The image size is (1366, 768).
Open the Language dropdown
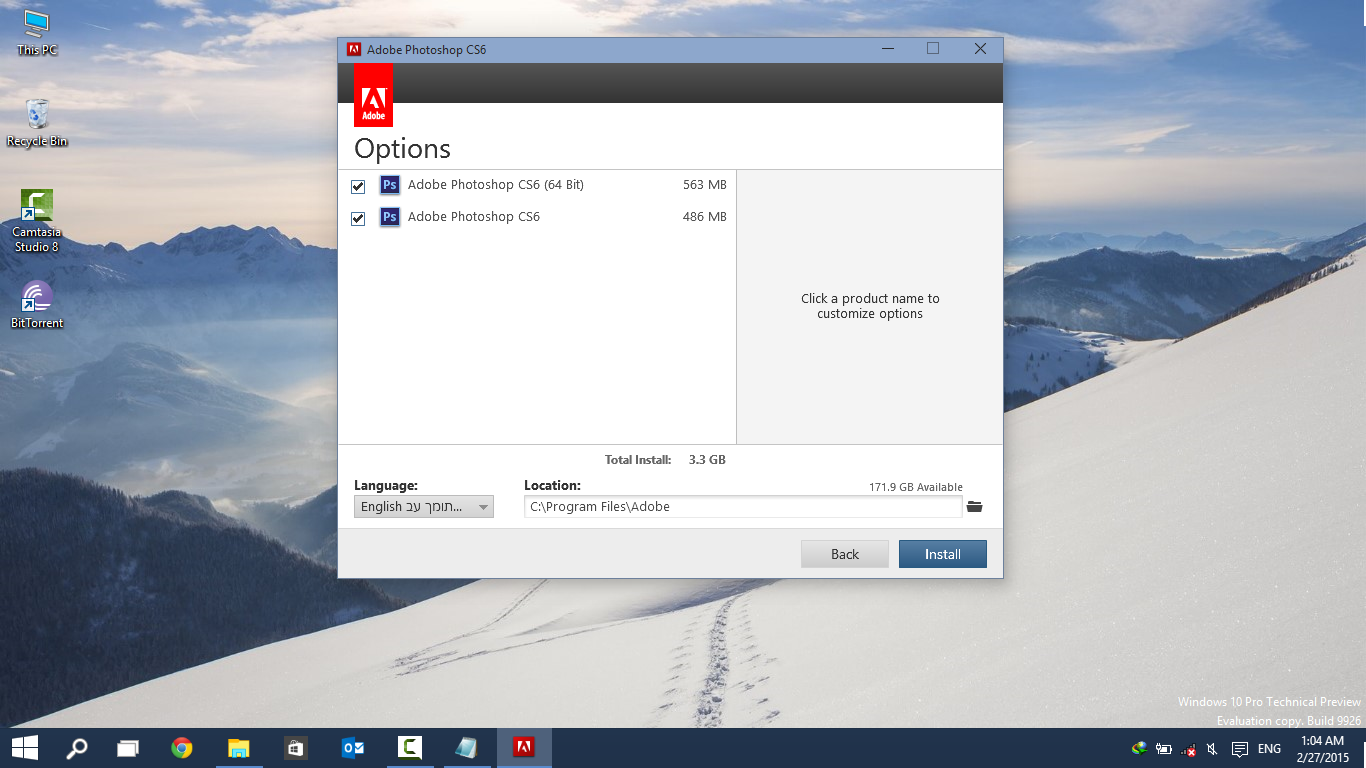point(424,507)
